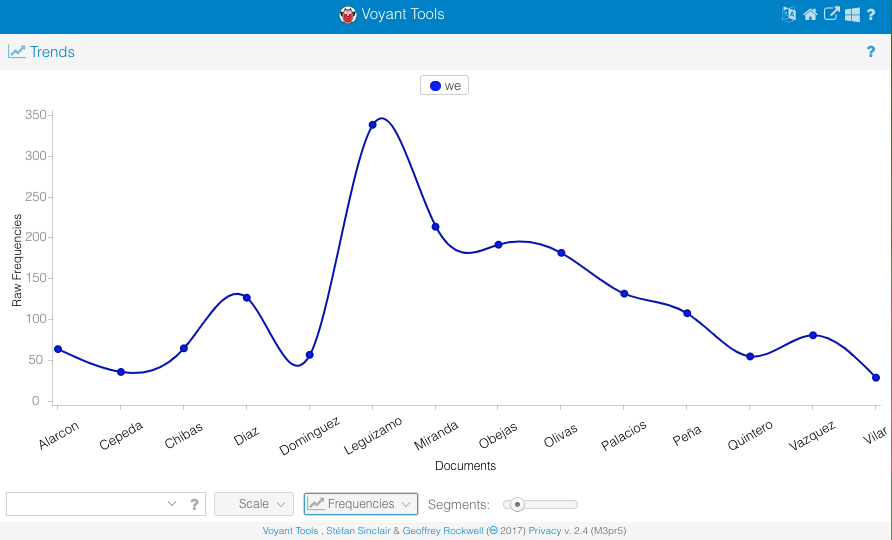The height and width of the screenshot is (540, 892).
Task: Go to home via the house icon
Action: (x=810, y=14)
